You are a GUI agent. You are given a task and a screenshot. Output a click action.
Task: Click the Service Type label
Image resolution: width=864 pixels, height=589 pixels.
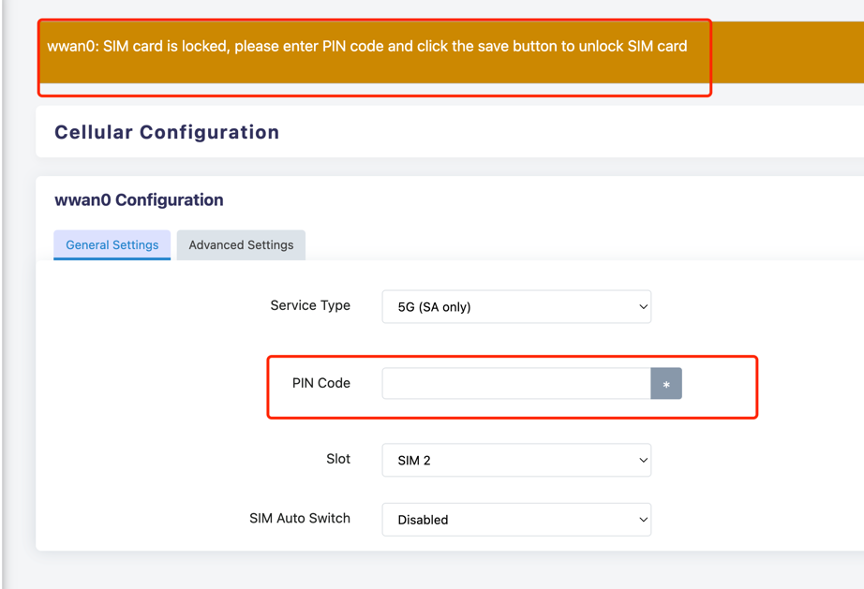(310, 306)
